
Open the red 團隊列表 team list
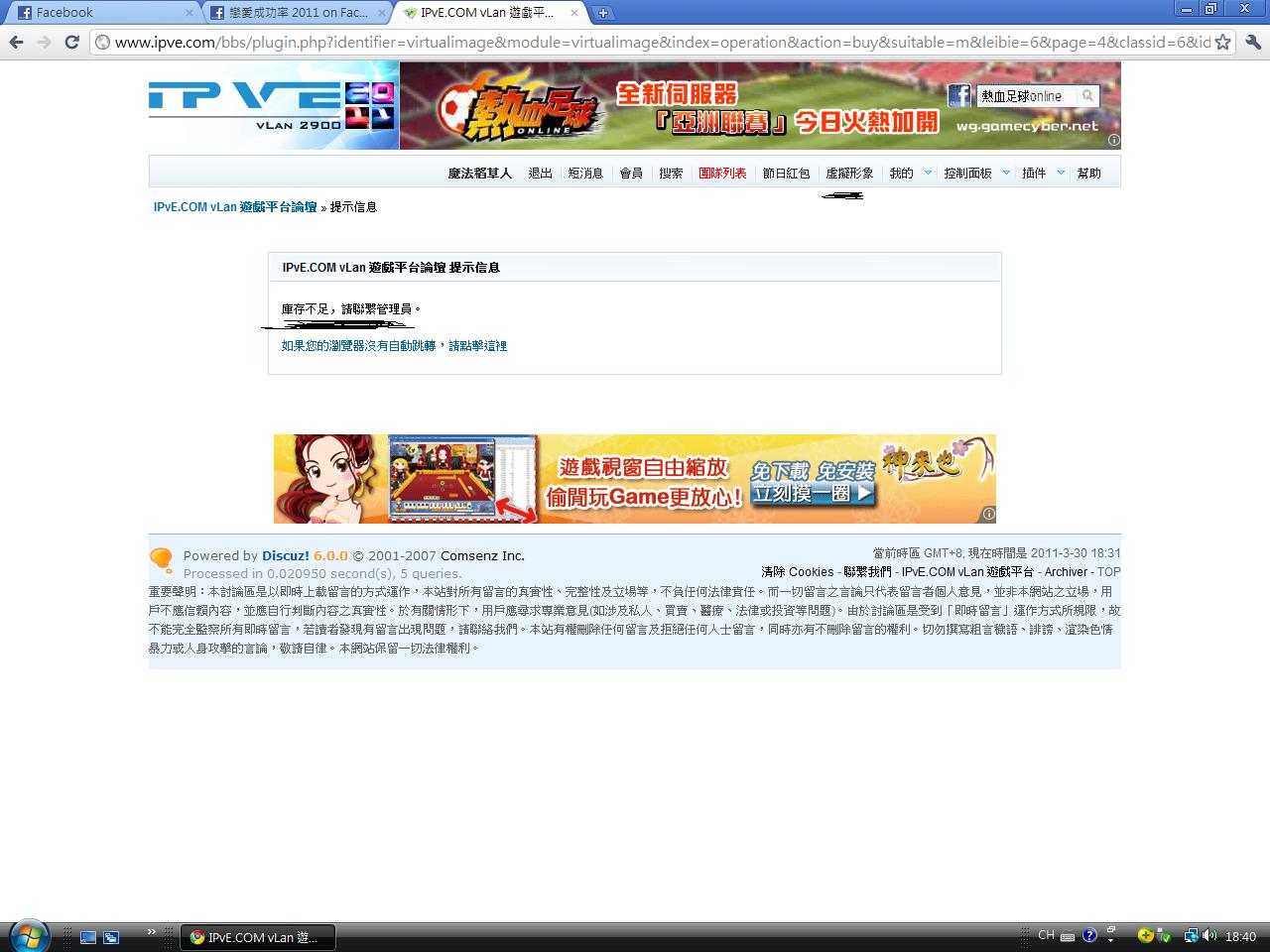point(722,174)
